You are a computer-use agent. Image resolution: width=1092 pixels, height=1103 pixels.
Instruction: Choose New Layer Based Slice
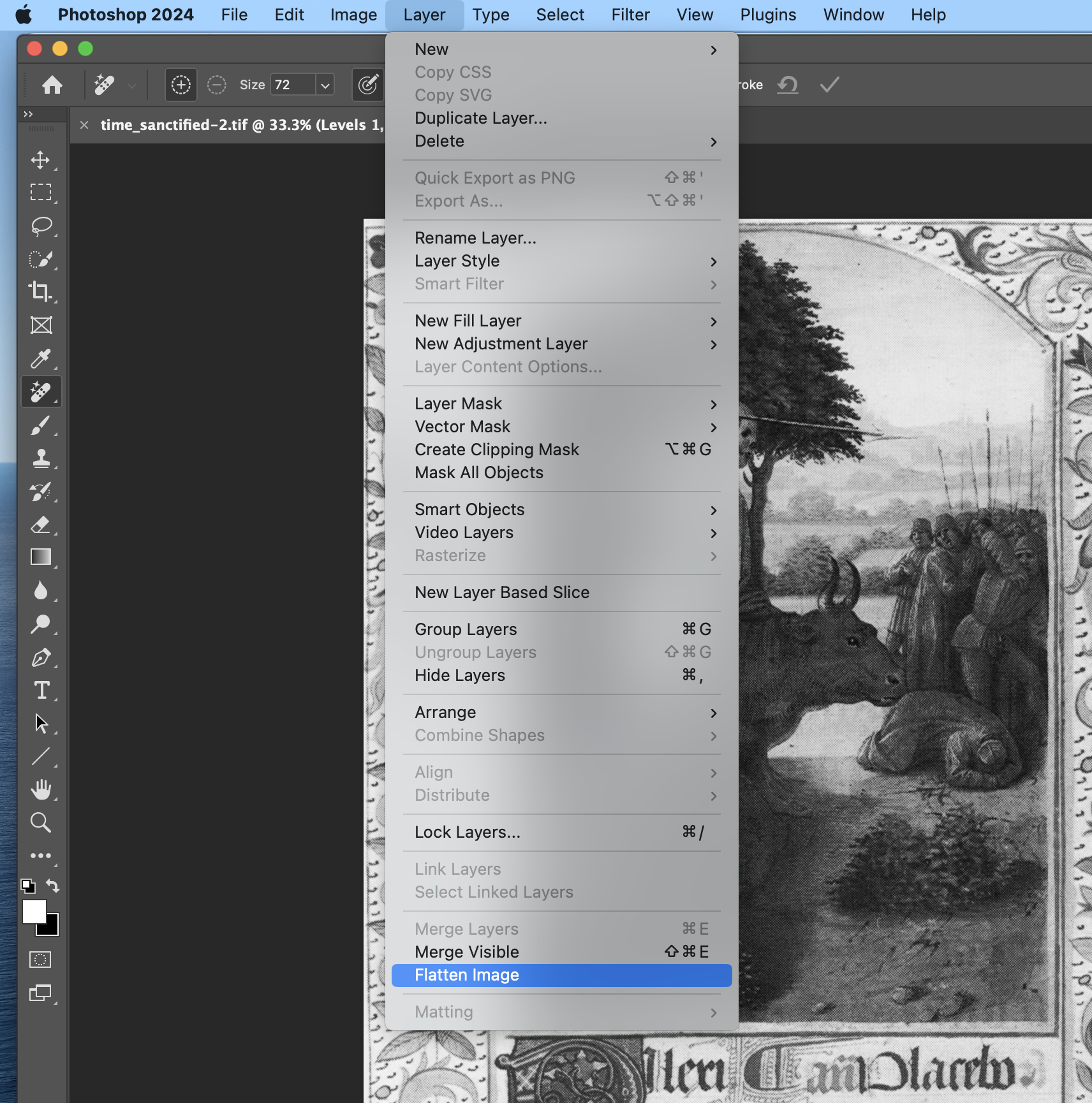[x=561, y=592]
